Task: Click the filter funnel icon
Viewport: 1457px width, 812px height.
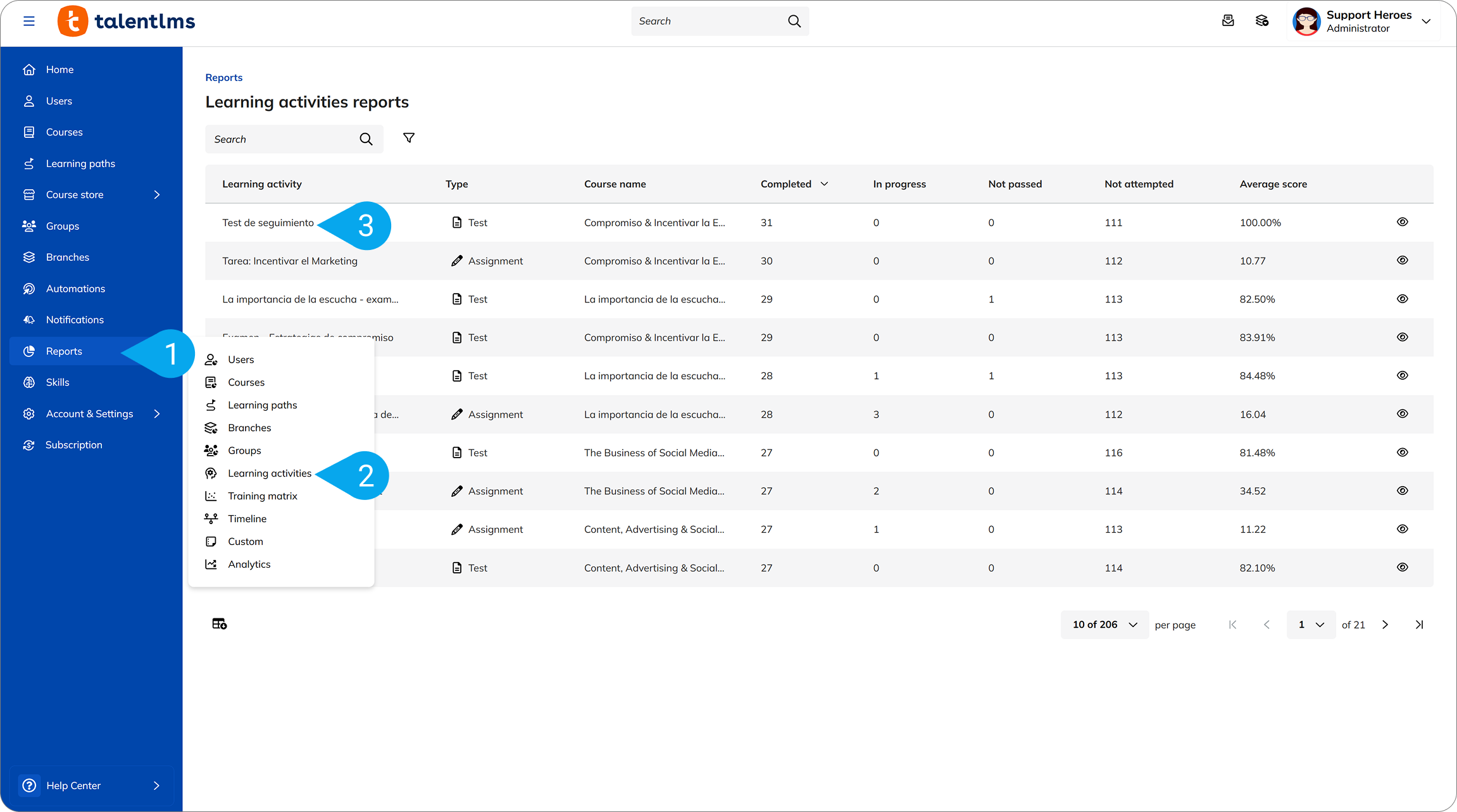Action: (409, 138)
